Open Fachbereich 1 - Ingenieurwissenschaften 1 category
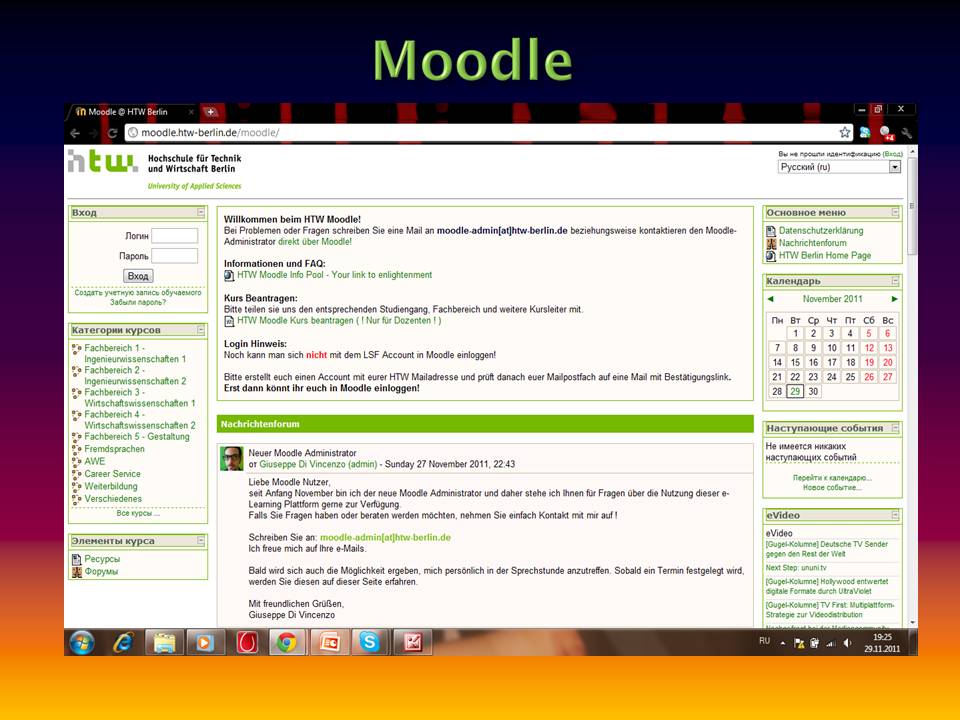The height and width of the screenshot is (720, 960). [135, 353]
